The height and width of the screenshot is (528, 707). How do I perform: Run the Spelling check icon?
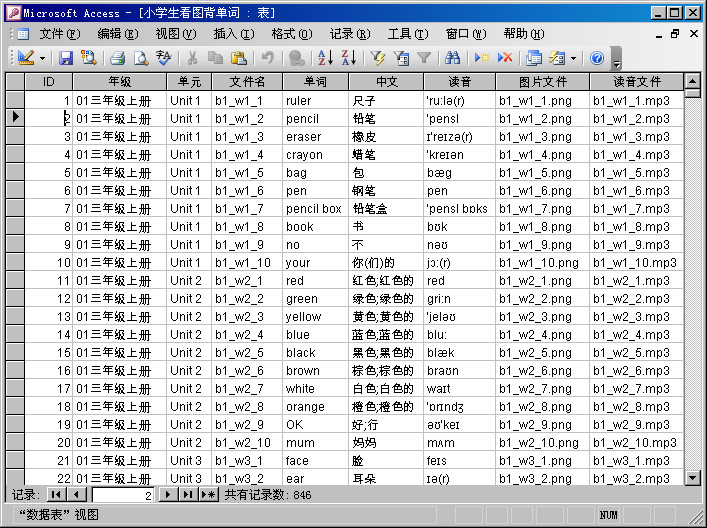coord(163,58)
